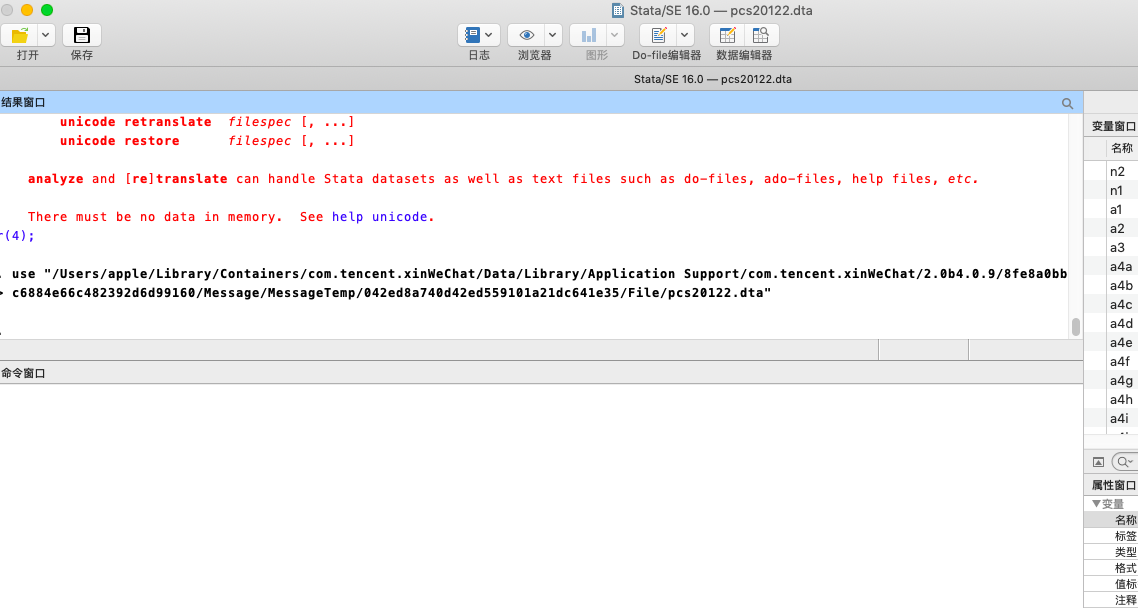Open the Data Editor browse magnifier icon
The width and height of the screenshot is (1138, 608).
point(761,35)
